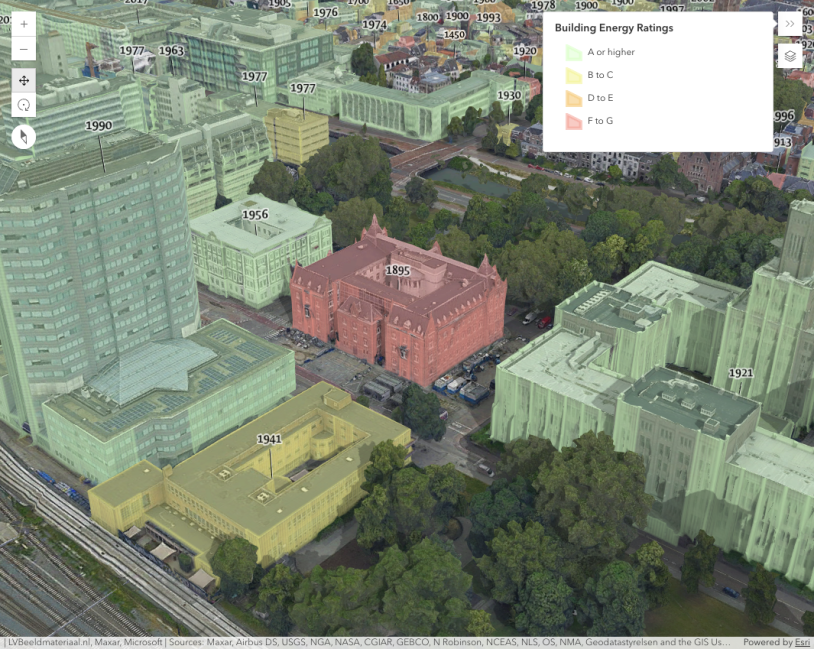The image size is (814, 649).
Task: Activate the pan navigation tool
Action: [x=24, y=80]
